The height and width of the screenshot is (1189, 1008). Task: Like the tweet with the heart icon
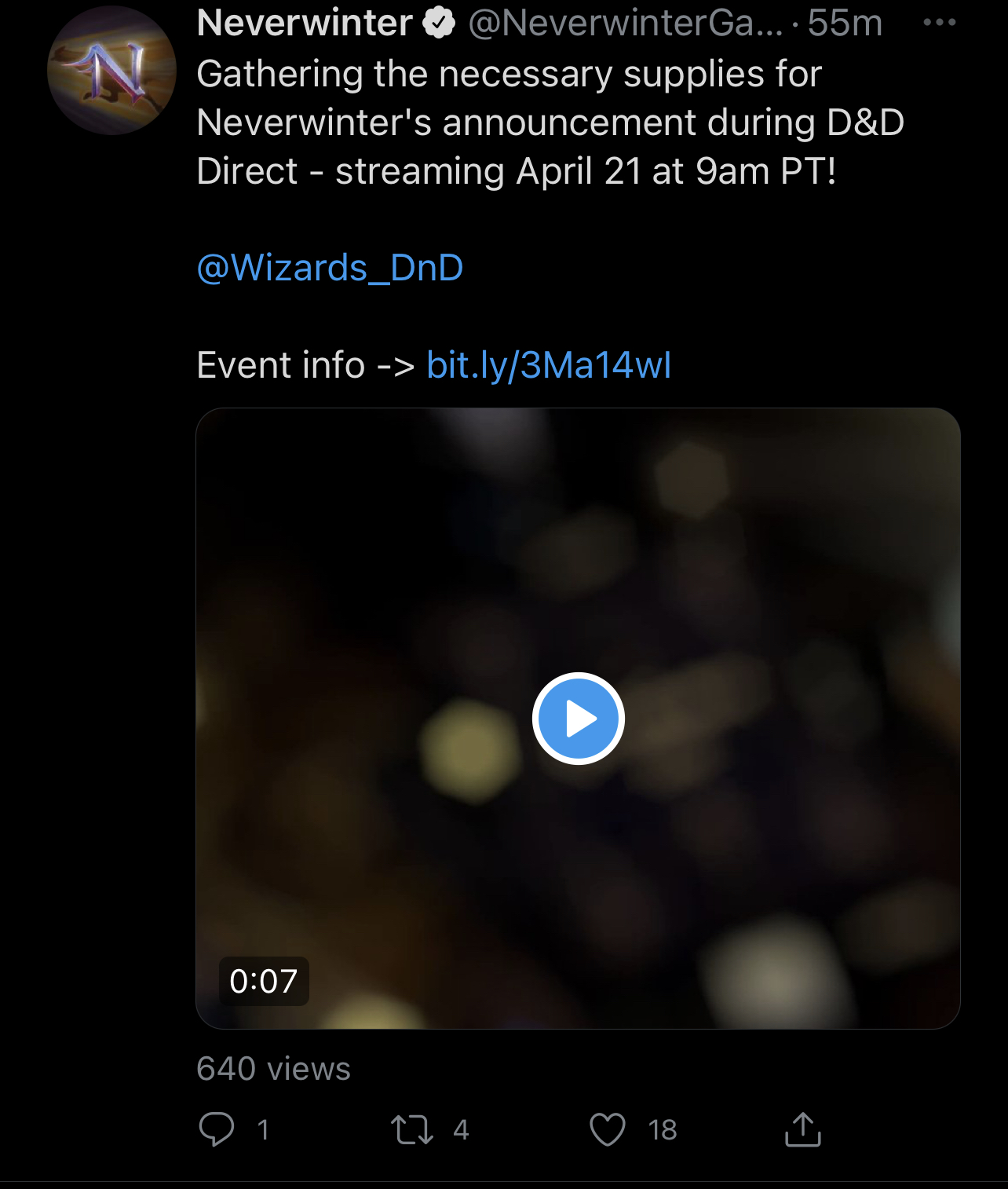coord(608,1129)
